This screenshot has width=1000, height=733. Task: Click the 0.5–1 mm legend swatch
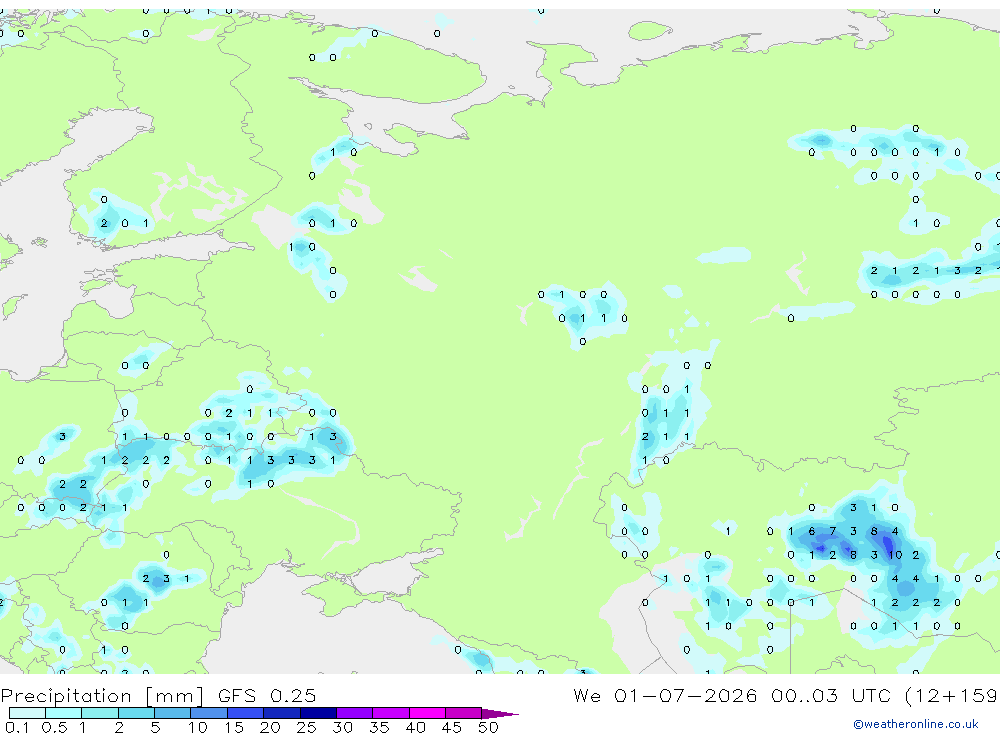(63, 713)
